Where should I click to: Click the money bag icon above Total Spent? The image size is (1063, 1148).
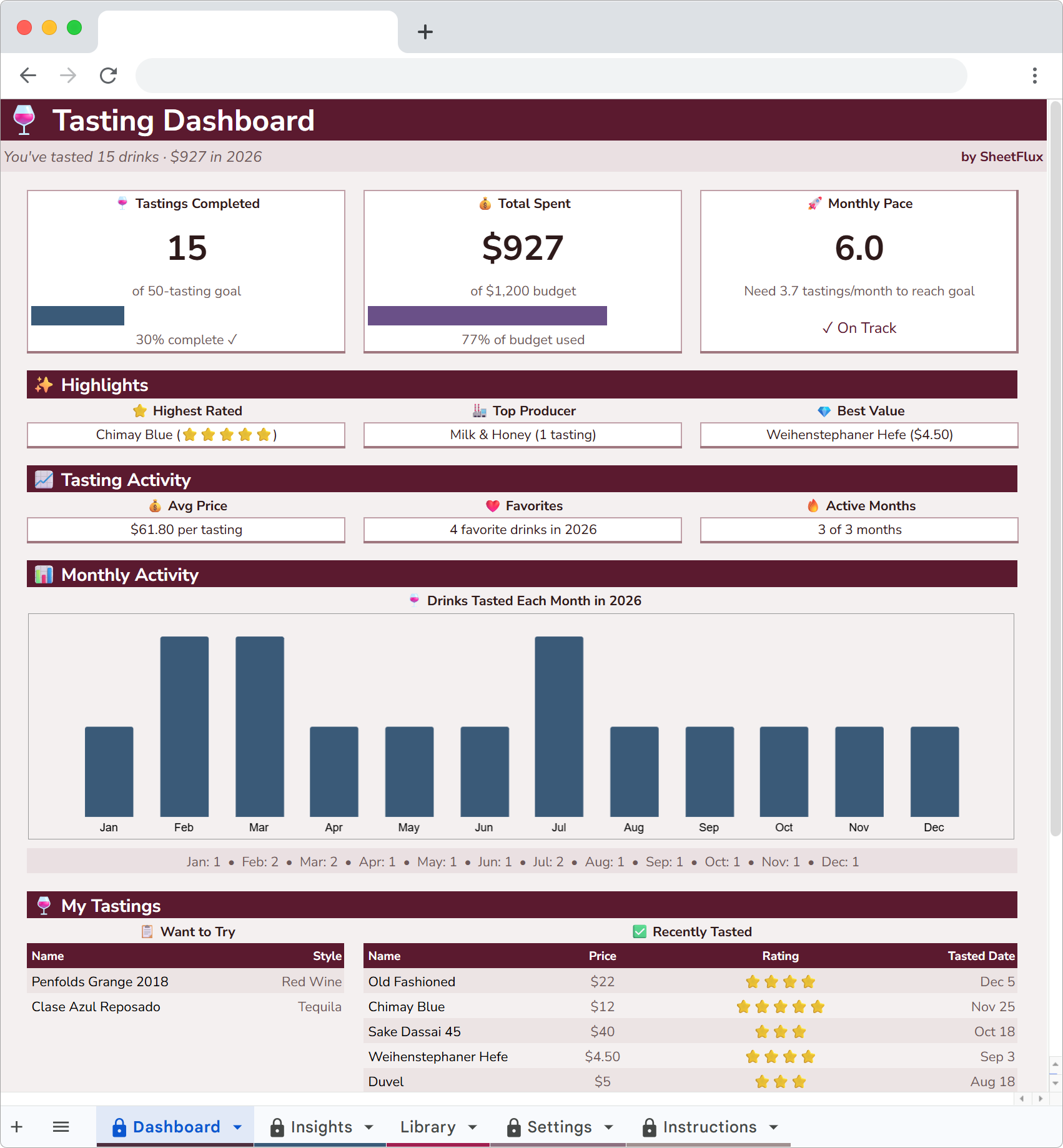click(485, 203)
